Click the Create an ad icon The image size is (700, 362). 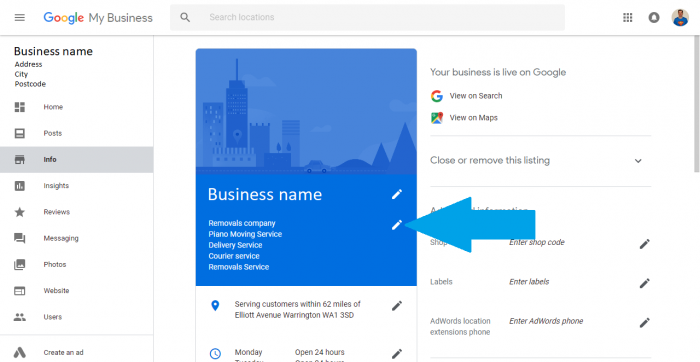(x=20, y=352)
